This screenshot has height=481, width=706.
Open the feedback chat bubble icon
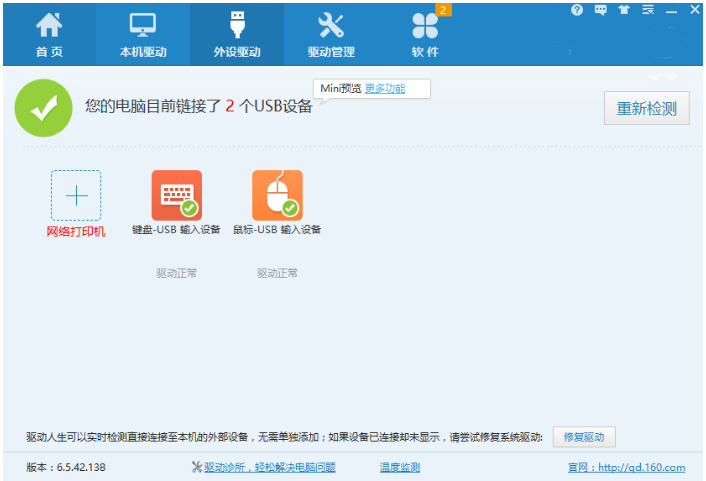601,10
